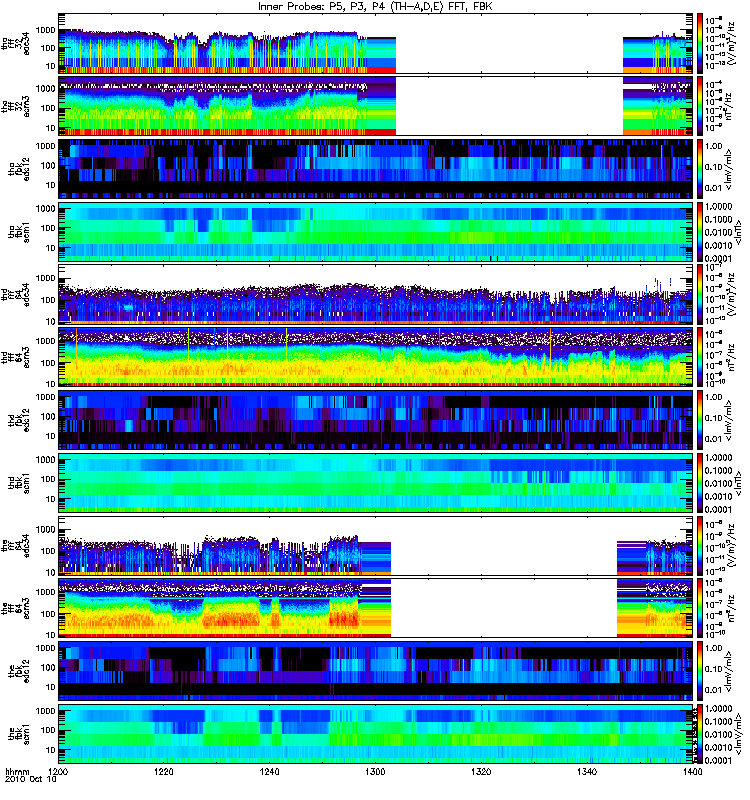Image resolution: width=750 pixels, height=800 pixels.
Task: Click the color bar beside thd fff scm3 panel
Action: [x=700, y=357]
